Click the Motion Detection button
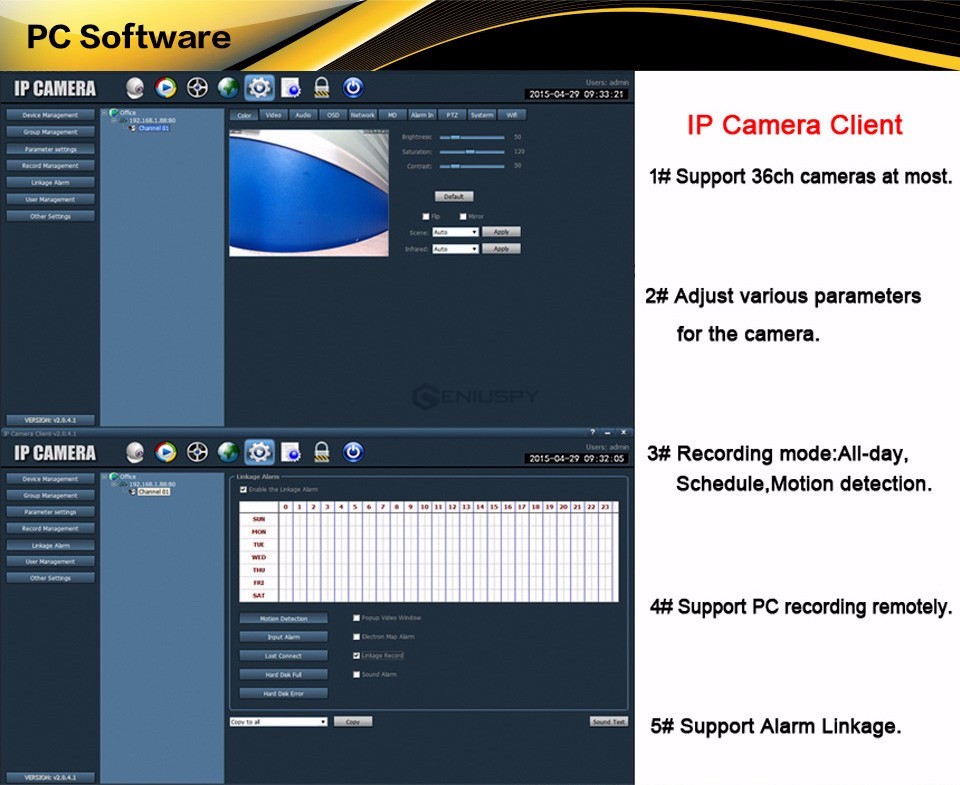Screen dimensions: 960x785 click(x=283, y=619)
